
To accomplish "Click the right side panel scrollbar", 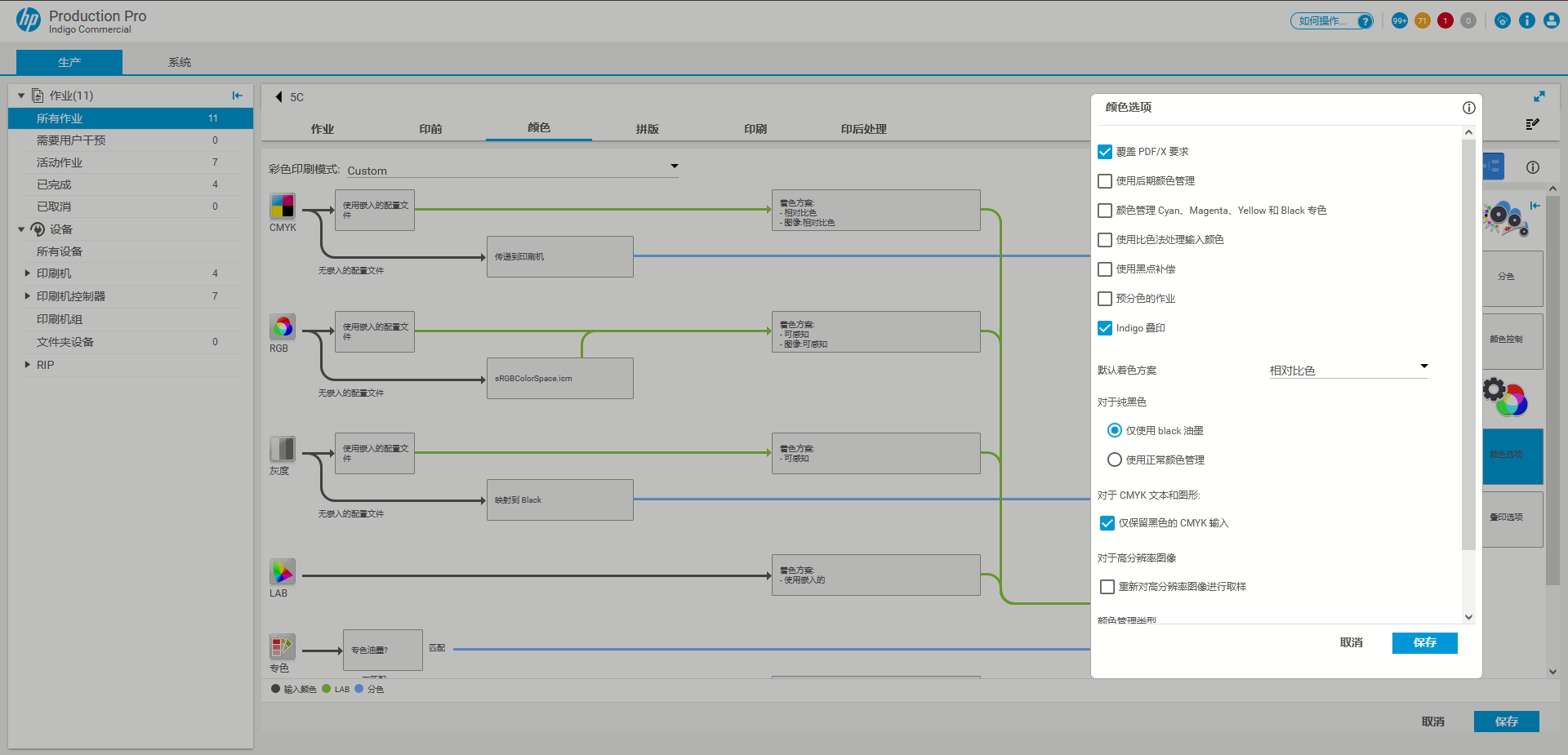I will click(x=1552, y=392).
